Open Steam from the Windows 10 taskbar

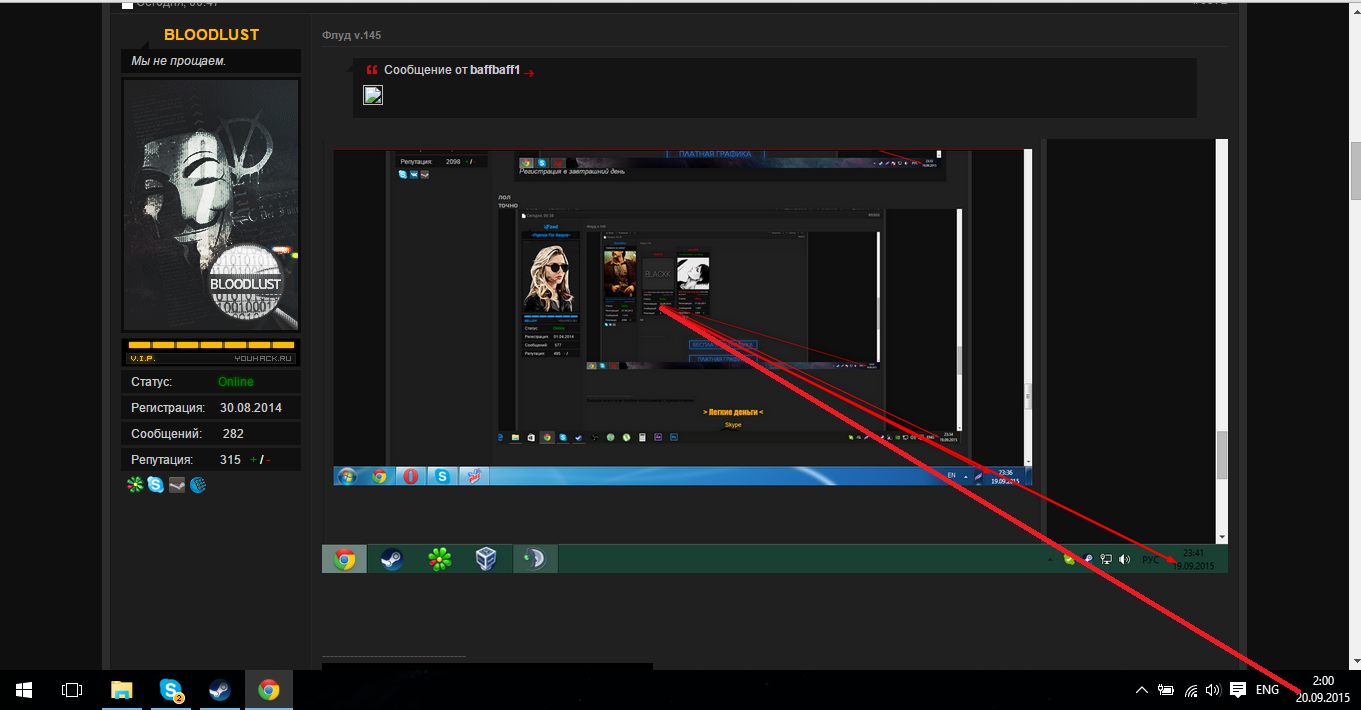pyautogui.click(x=220, y=690)
